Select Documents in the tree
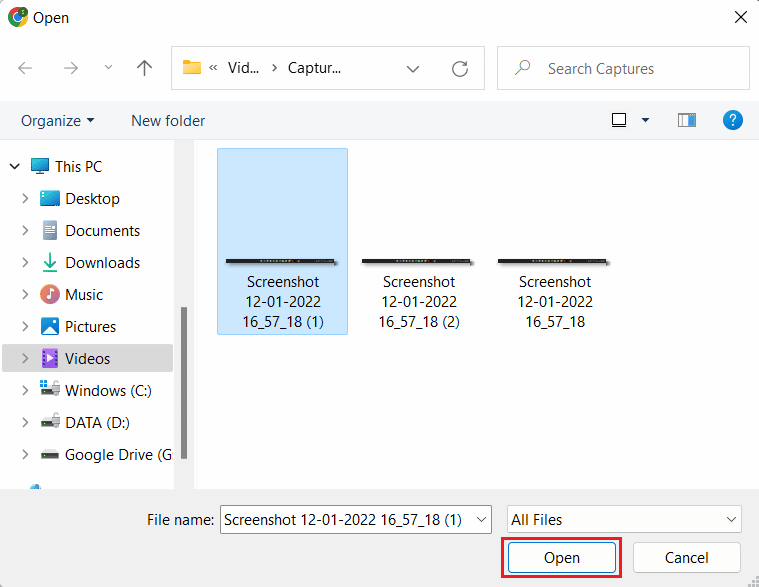Viewport: 759px width, 587px height. [102, 230]
